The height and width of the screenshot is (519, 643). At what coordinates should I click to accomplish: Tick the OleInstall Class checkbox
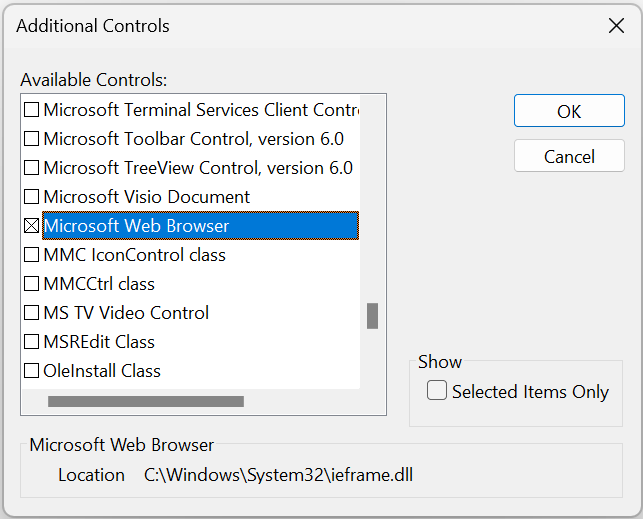tap(32, 371)
